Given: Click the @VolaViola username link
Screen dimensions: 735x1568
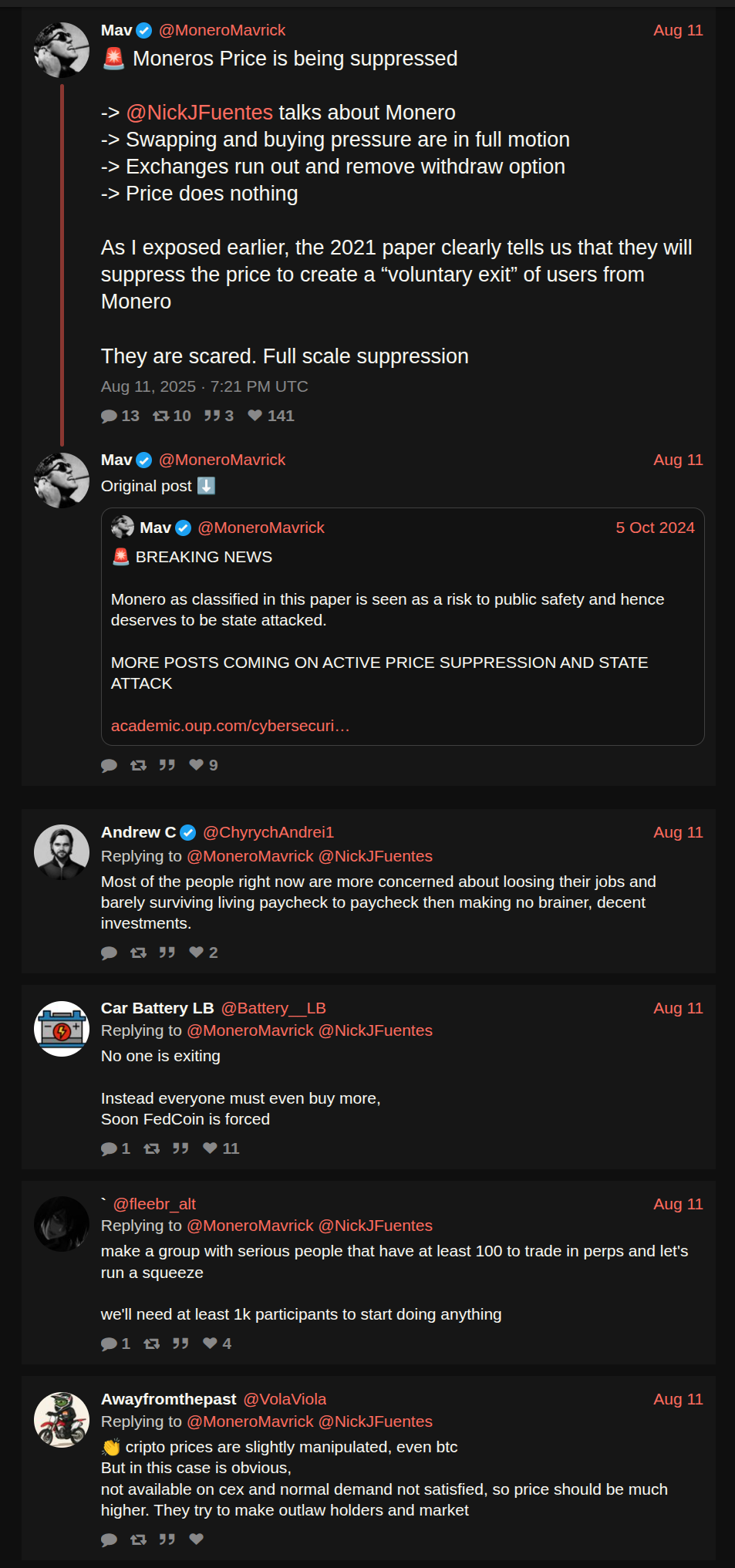Looking at the screenshot, I should coord(285,1399).
